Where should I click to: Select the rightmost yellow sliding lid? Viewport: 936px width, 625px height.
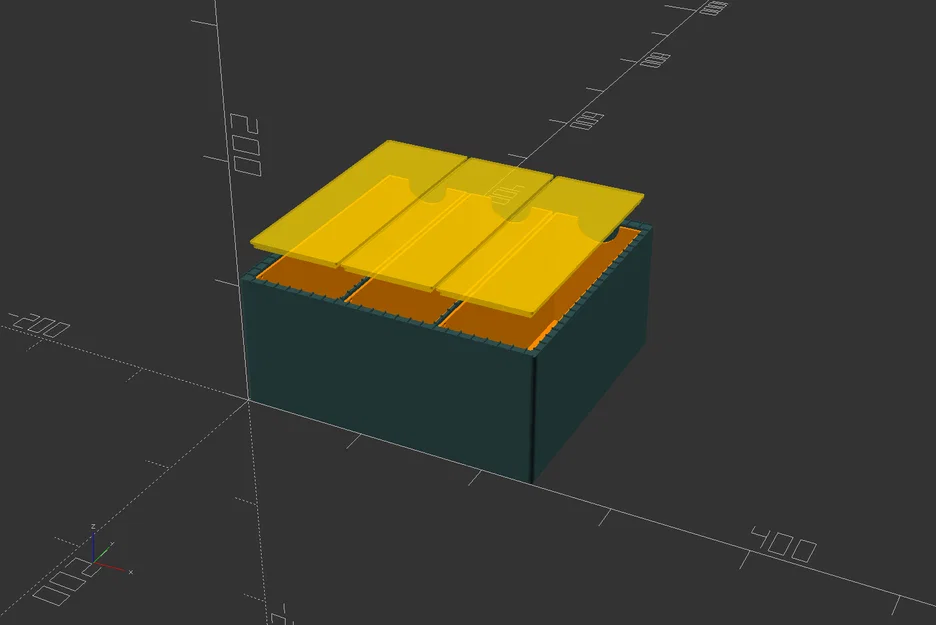tap(540, 245)
